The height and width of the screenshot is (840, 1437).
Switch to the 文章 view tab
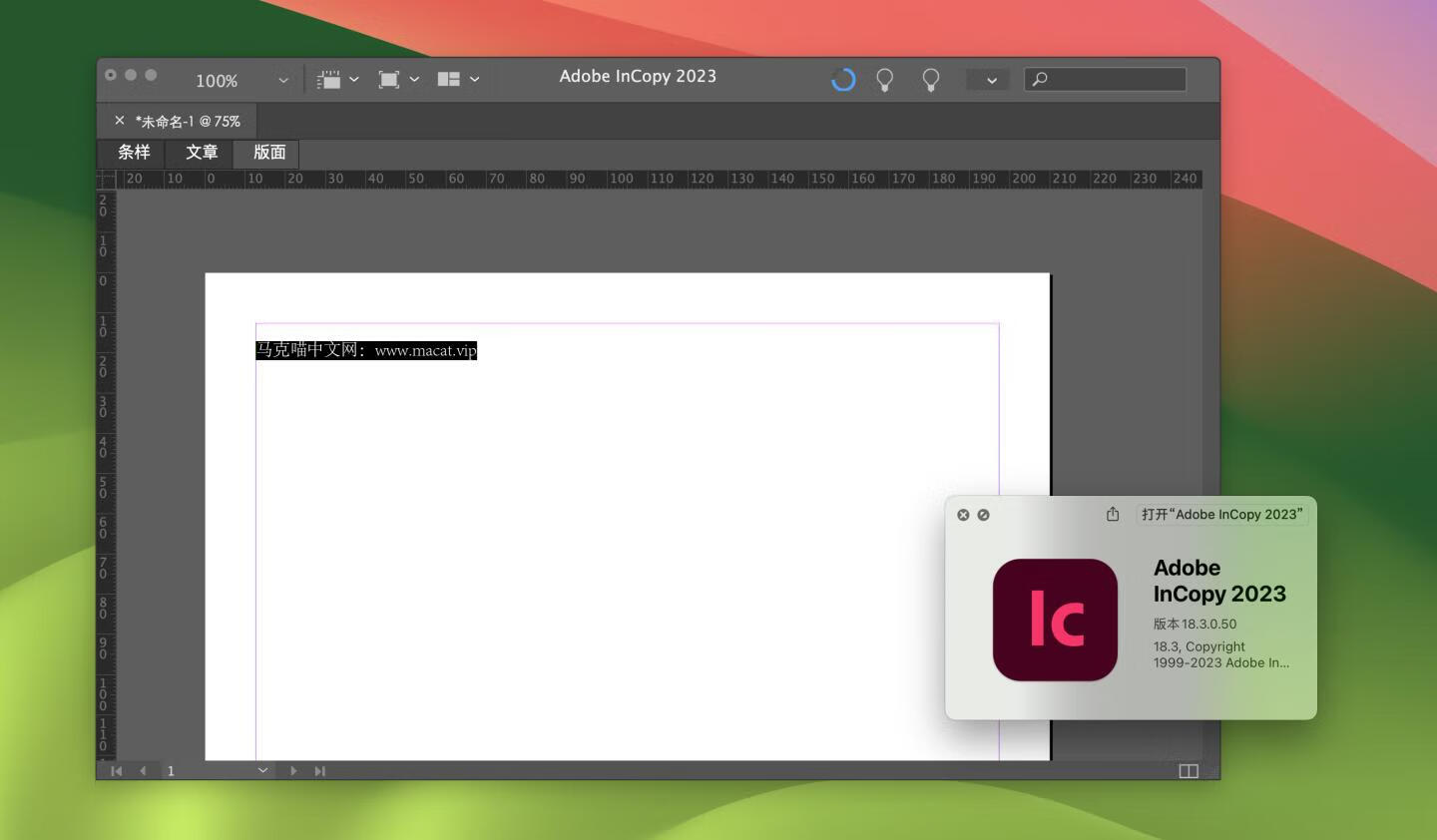202,153
